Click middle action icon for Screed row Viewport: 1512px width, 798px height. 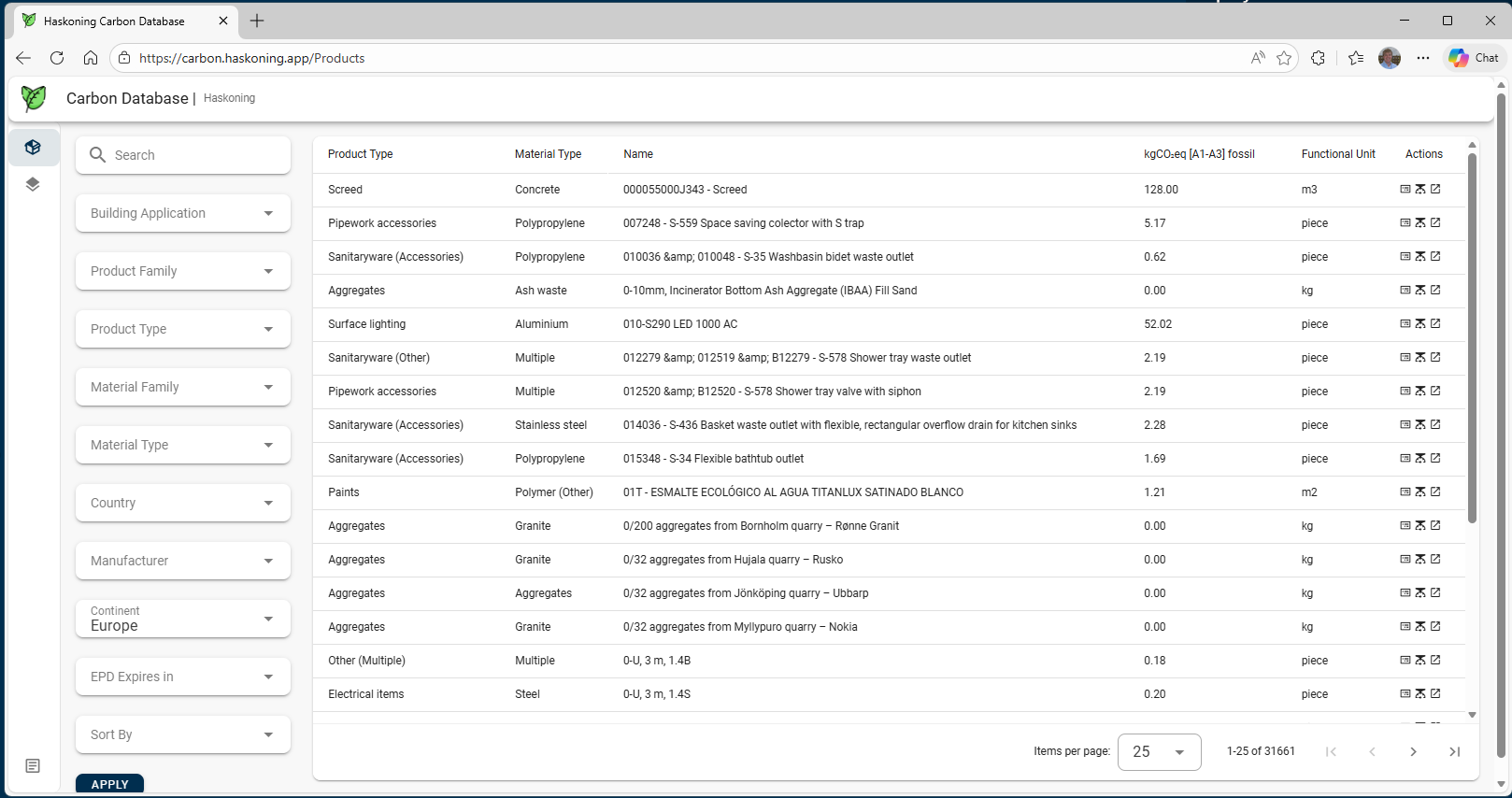click(1420, 189)
